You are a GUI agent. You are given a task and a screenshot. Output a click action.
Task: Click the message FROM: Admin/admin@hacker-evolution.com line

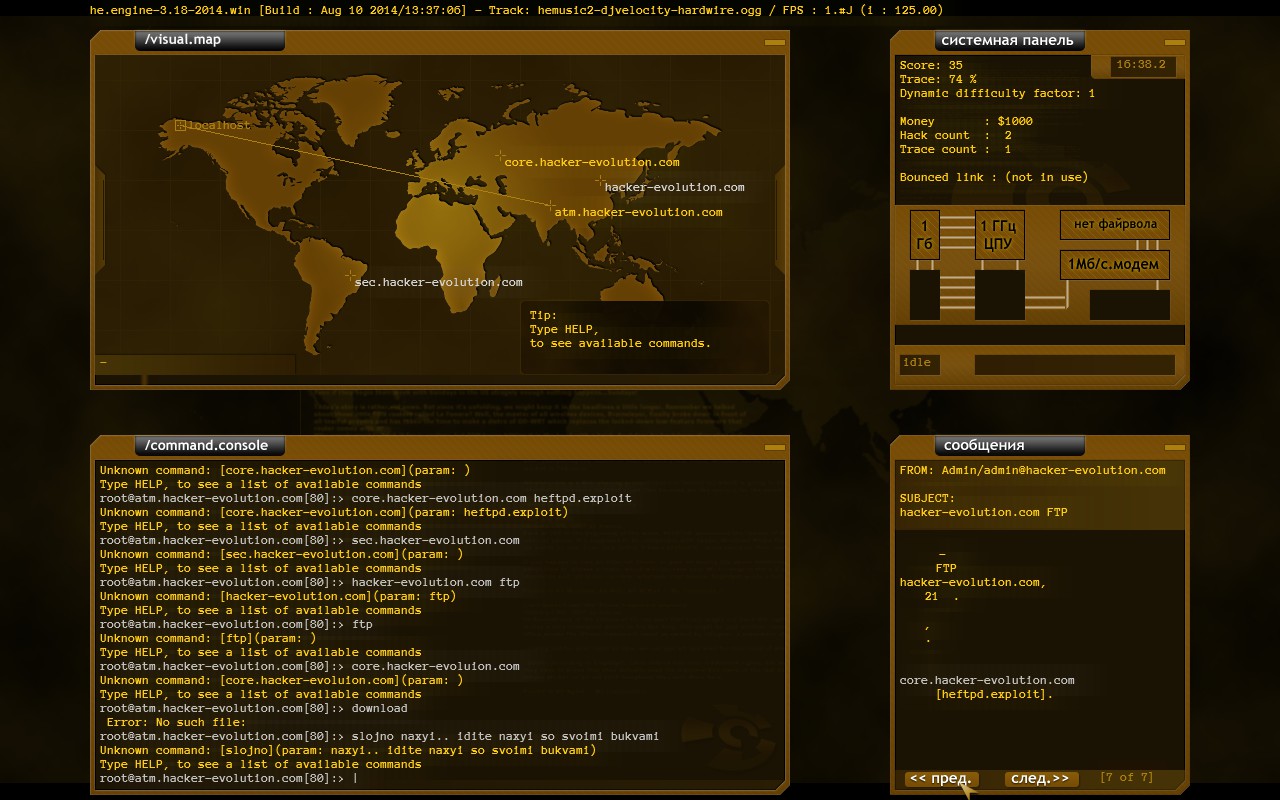point(1033,470)
